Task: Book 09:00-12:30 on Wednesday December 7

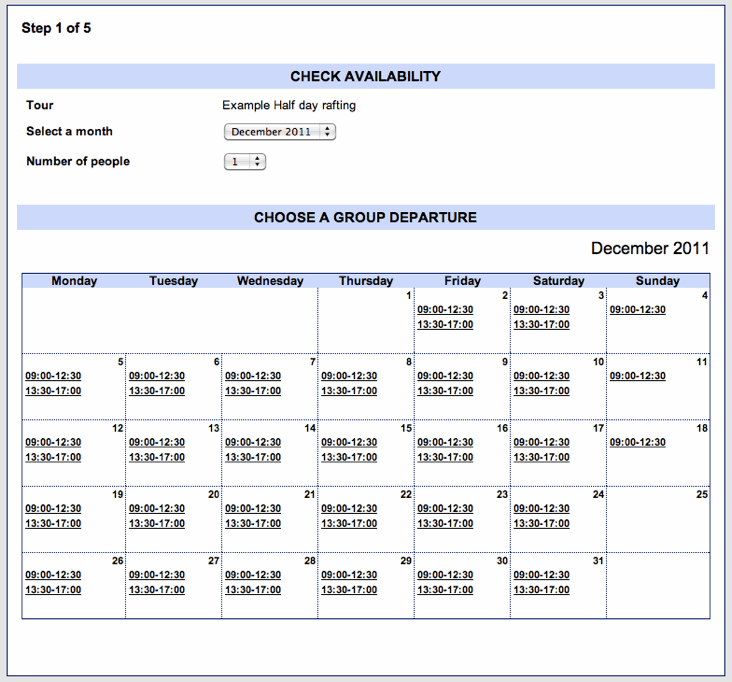Action: 253,376
